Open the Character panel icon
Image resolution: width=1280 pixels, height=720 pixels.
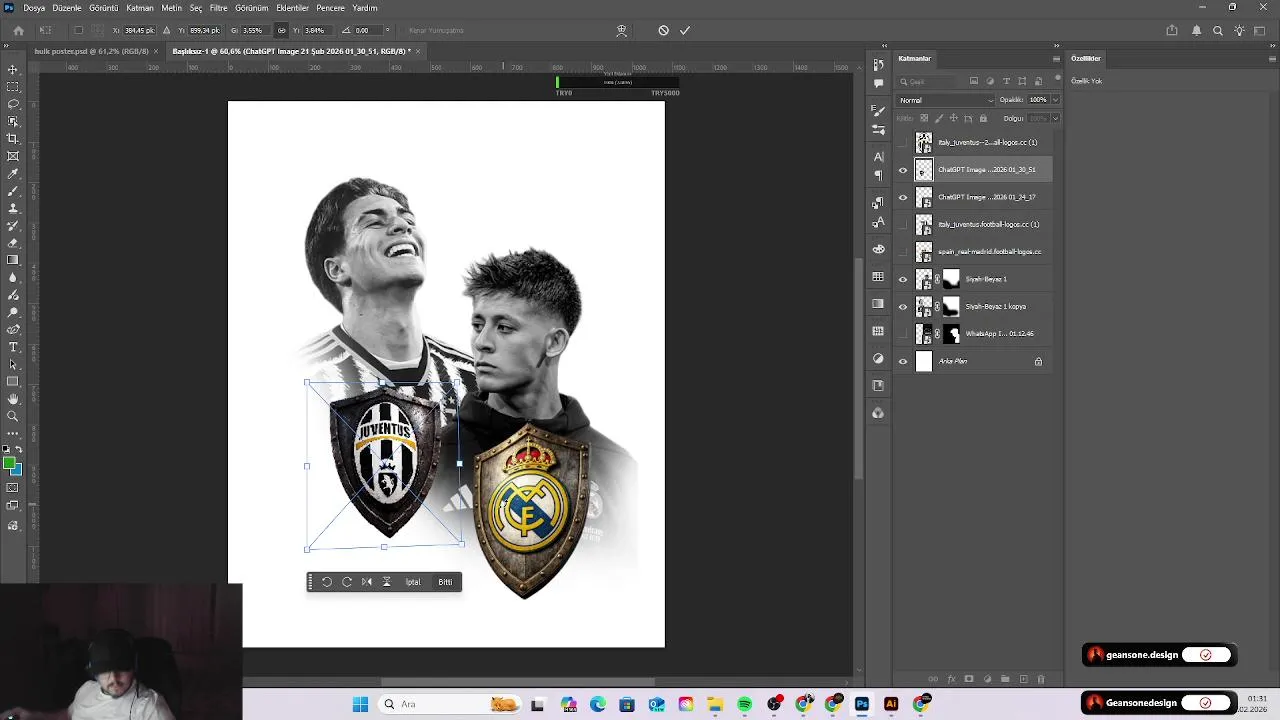[x=878, y=157]
